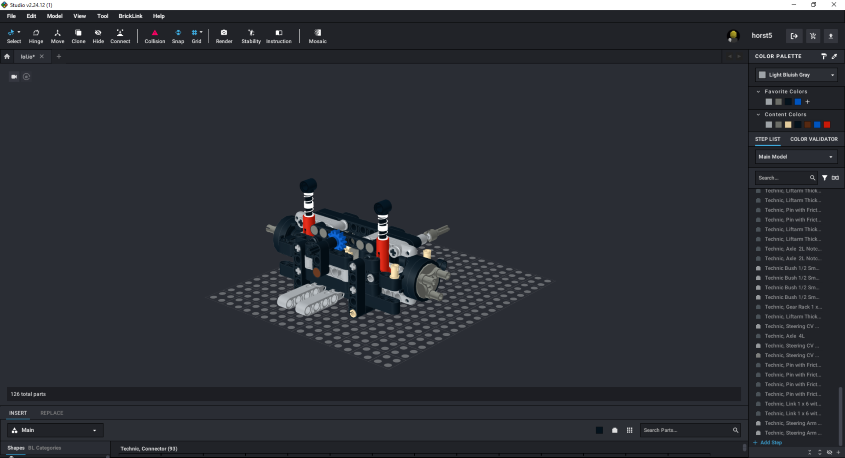This screenshot has width=845, height=458.
Task: Click the Clone tool icon
Action: pos(78,36)
